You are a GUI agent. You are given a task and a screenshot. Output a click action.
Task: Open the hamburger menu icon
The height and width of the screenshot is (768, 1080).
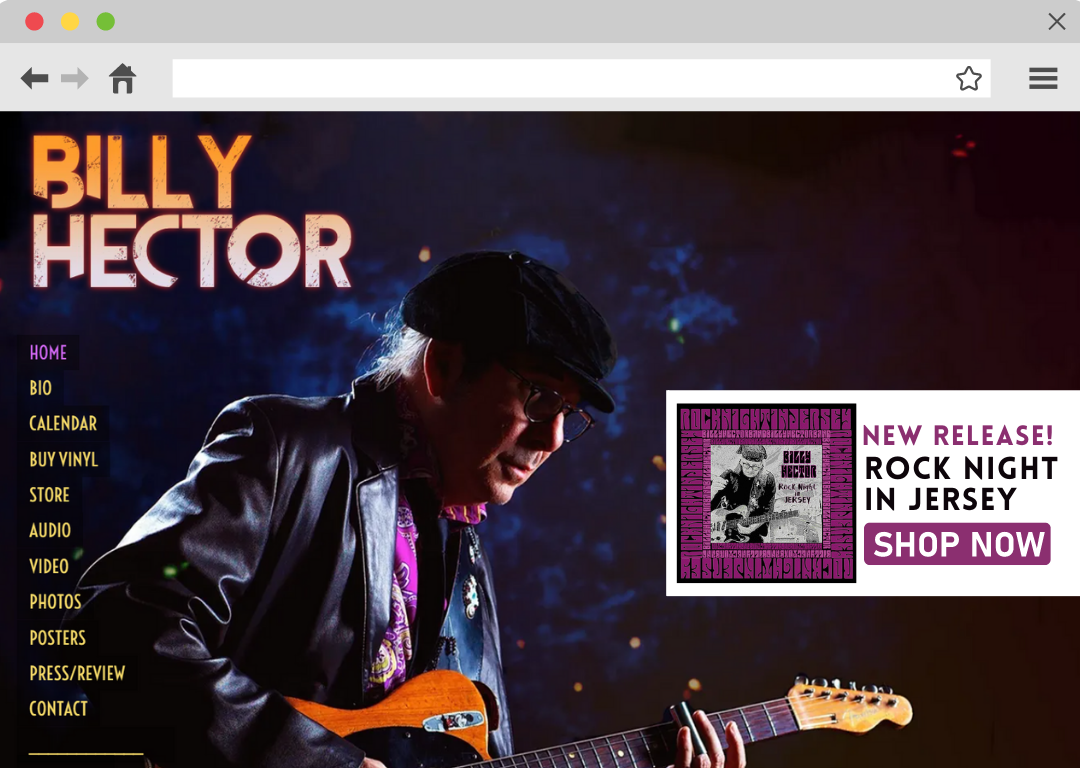pyautogui.click(x=1043, y=79)
